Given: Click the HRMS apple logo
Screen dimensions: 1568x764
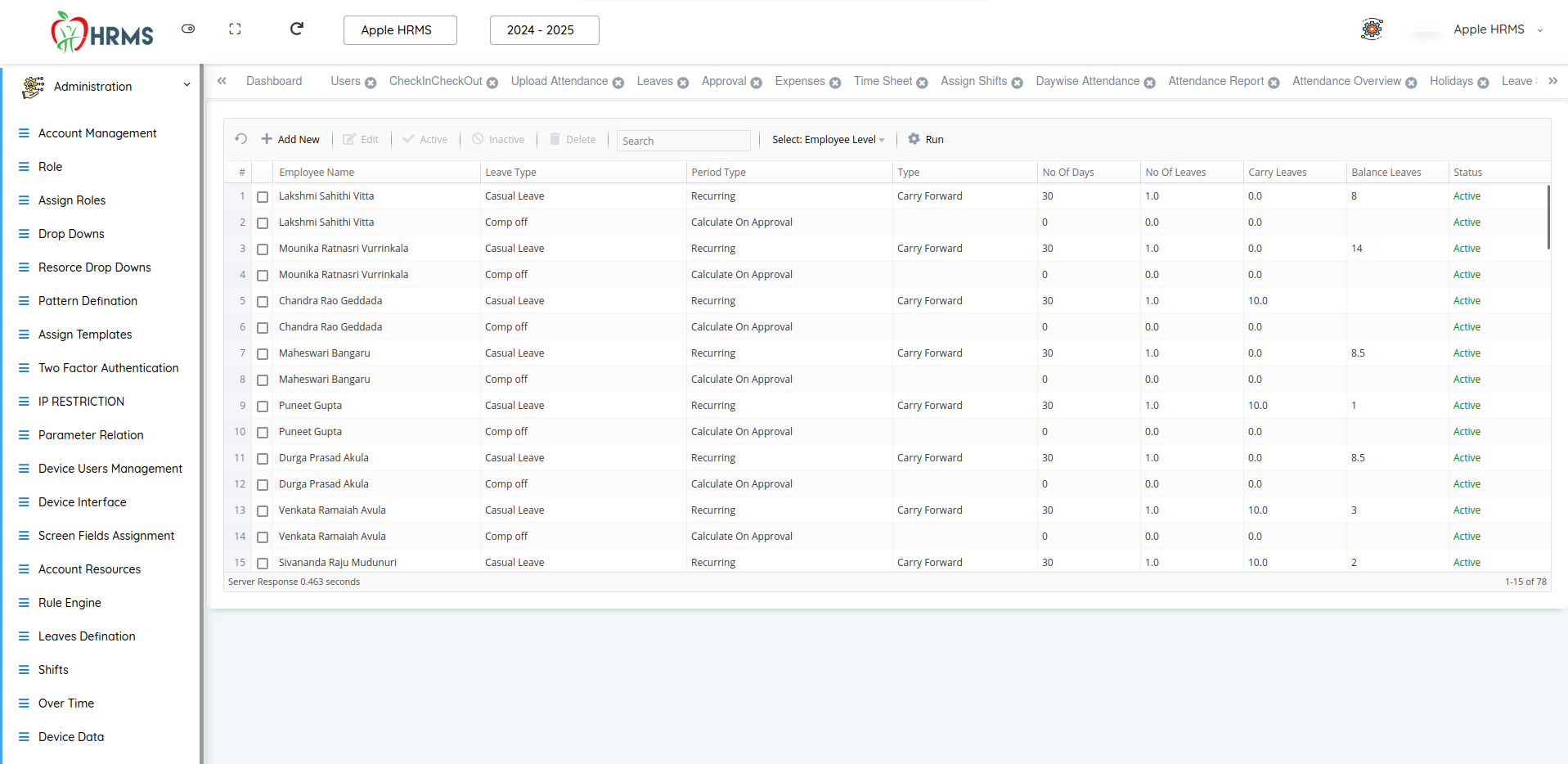Looking at the screenshot, I should [101, 32].
